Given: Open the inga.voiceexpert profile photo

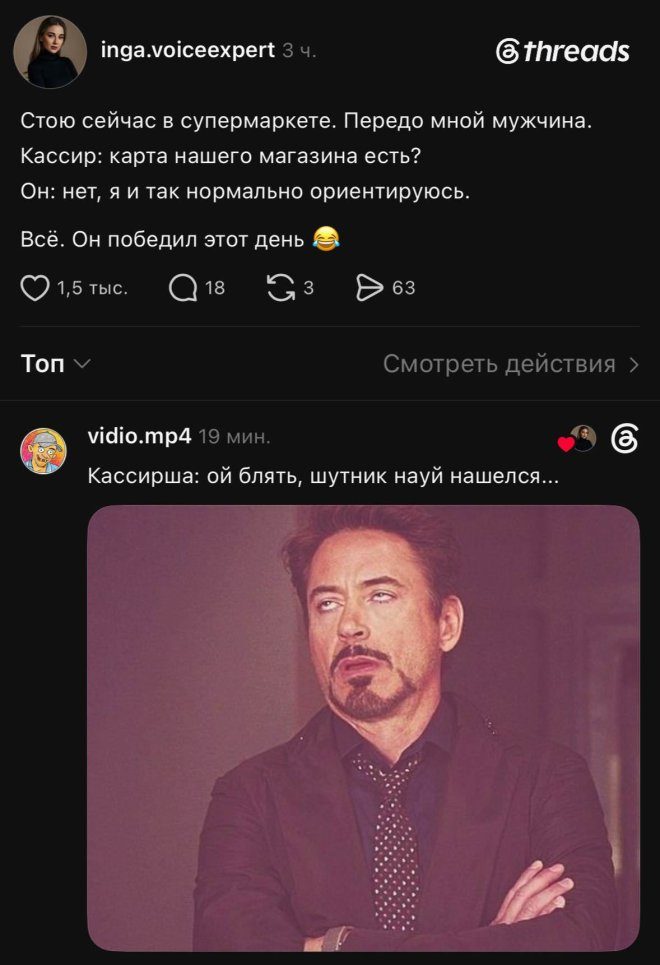Looking at the screenshot, I should pyautogui.click(x=50, y=52).
